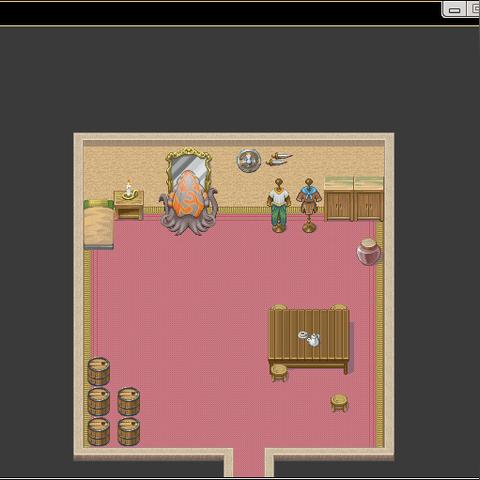Select the lone stool below the table
Image resolution: width=480 pixels, height=480 pixels.
339,403
